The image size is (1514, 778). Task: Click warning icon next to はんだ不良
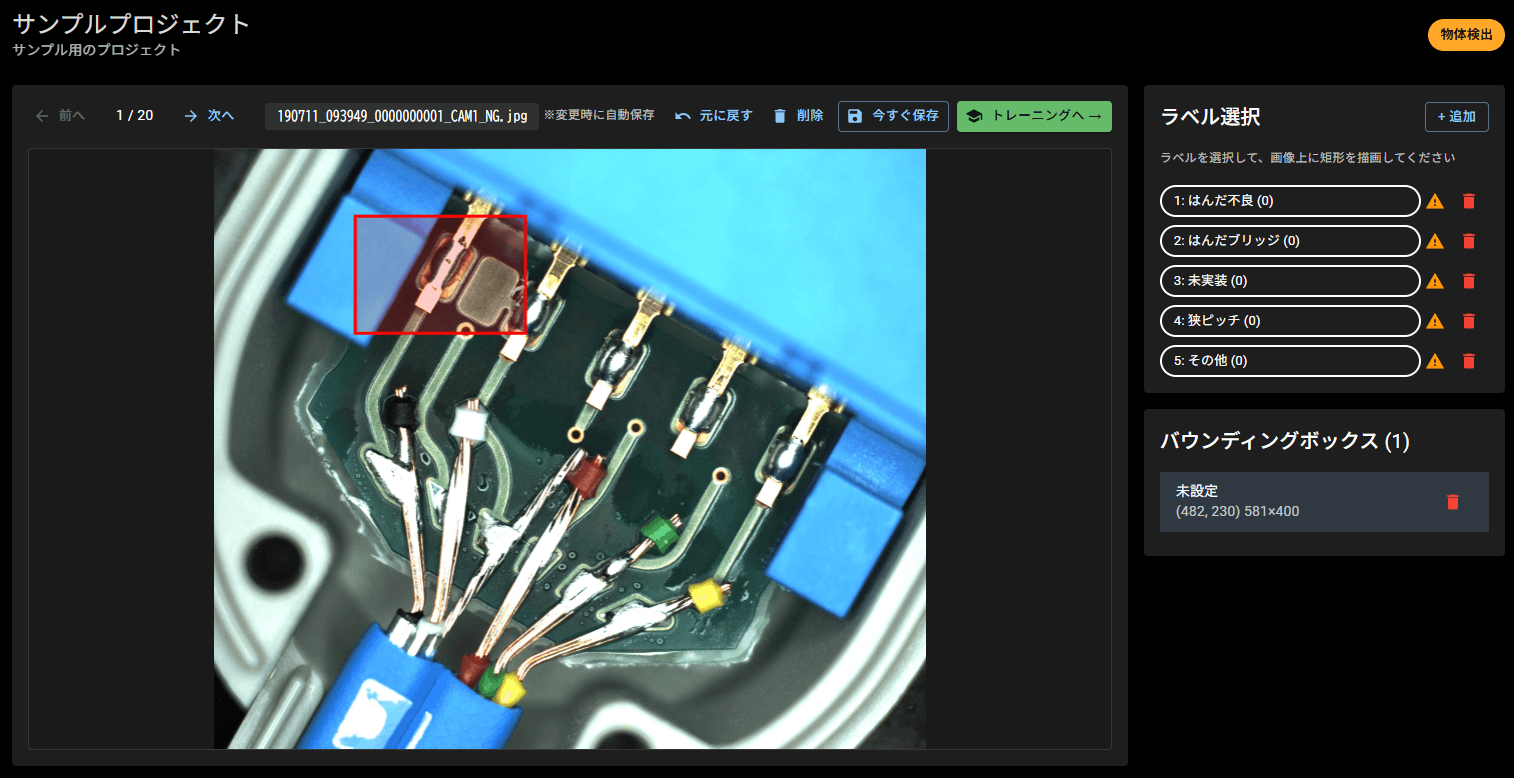click(1435, 201)
